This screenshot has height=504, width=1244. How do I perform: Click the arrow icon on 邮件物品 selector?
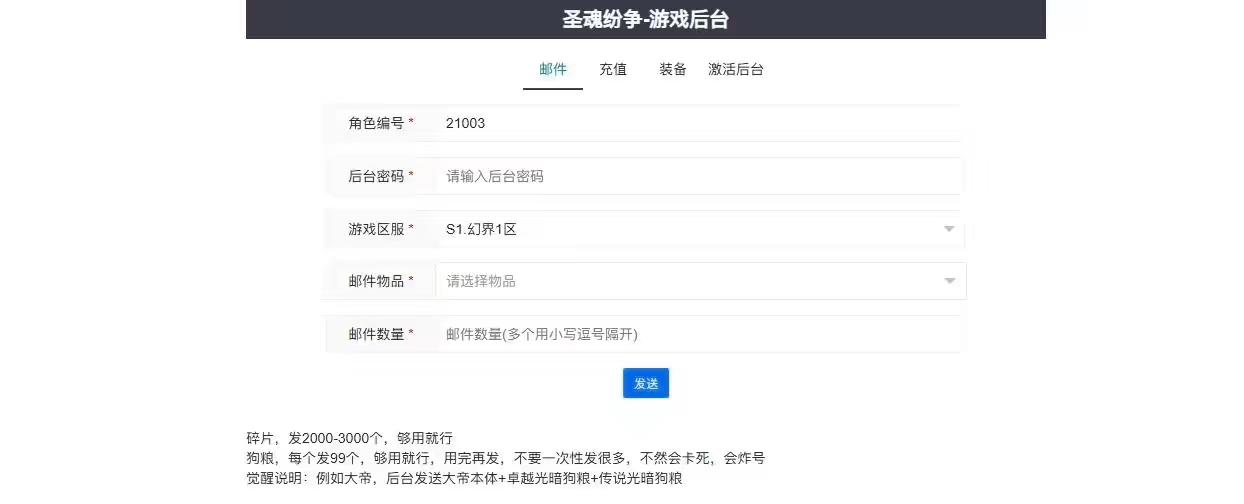click(x=949, y=281)
